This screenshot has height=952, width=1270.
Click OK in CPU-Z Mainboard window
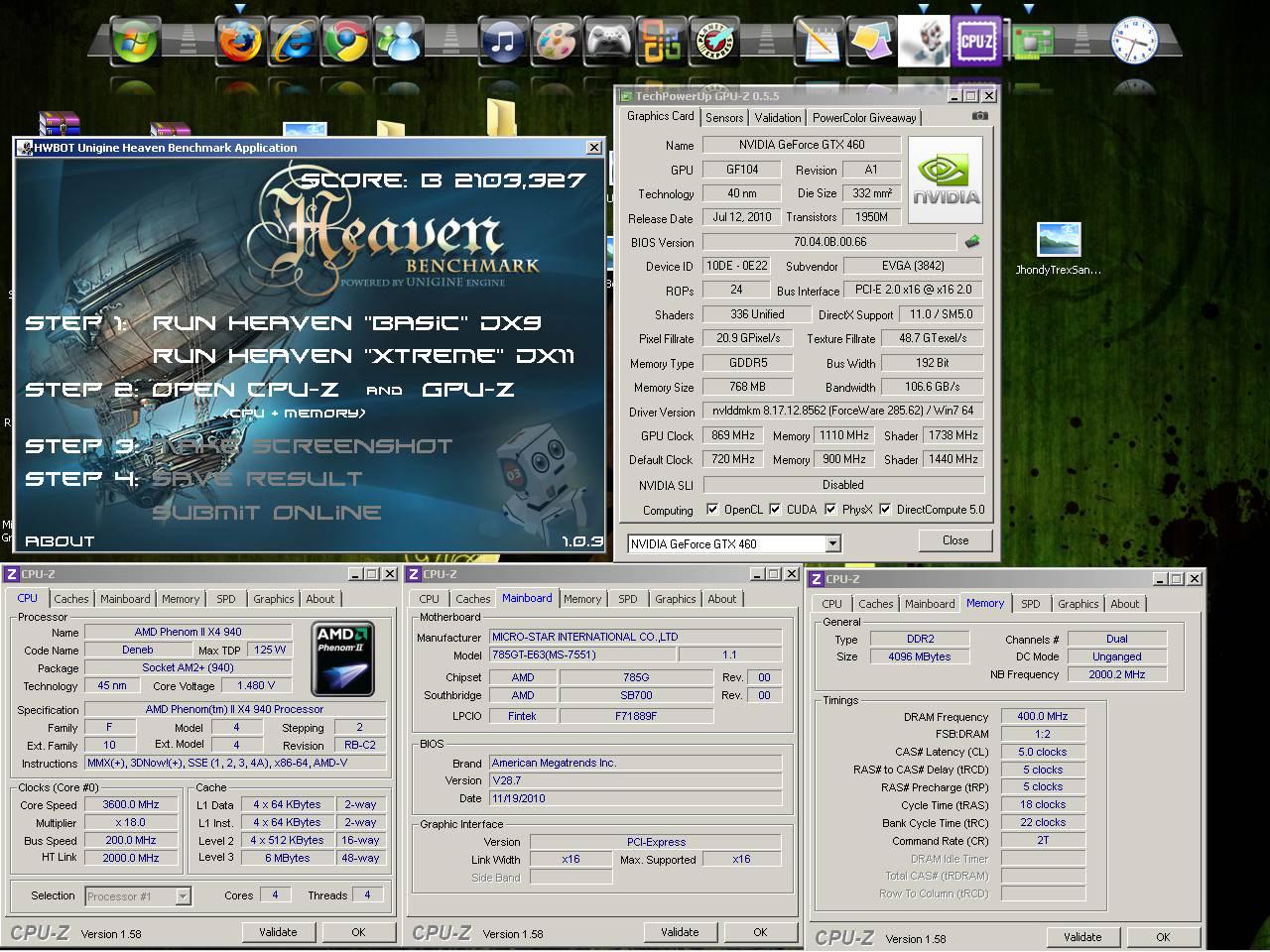point(760,932)
